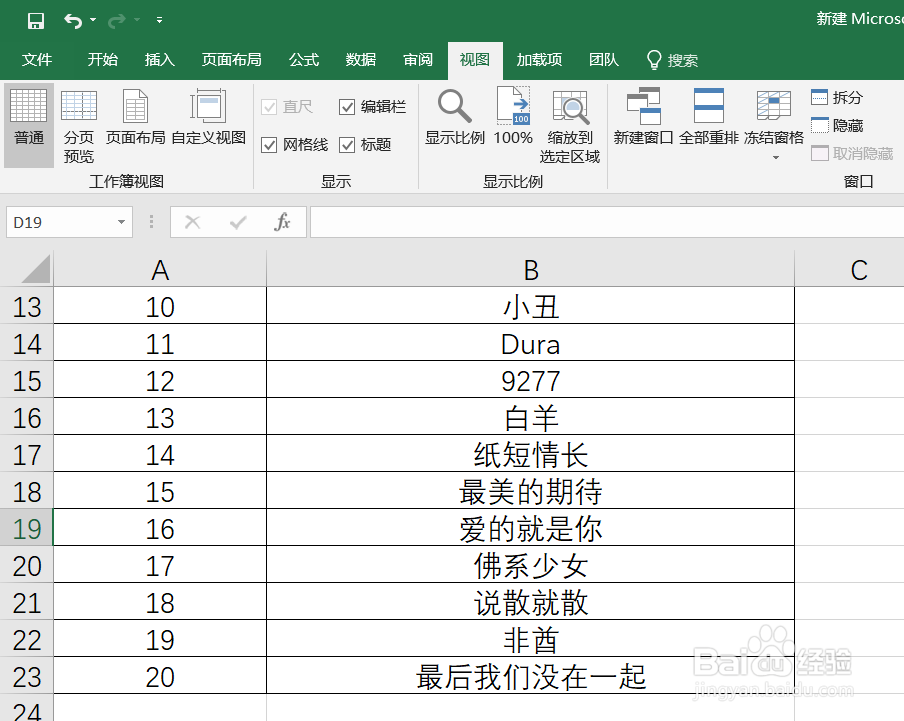The height and width of the screenshot is (721, 904).
Task: Switch to the 审阅 ribbon tab
Action: point(418,60)
